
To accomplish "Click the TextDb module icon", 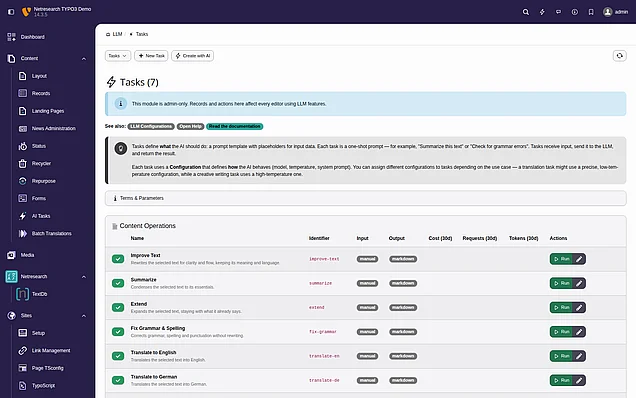I will click(22, 294).
